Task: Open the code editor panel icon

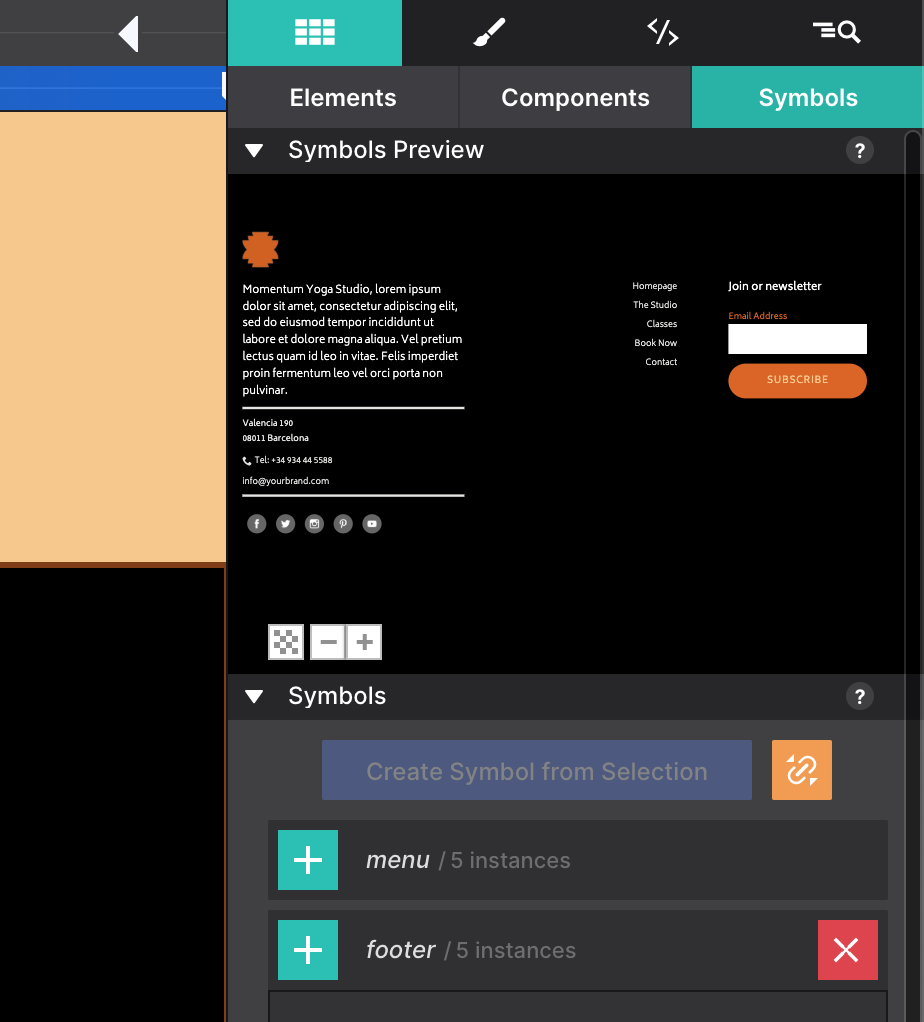Action: pos(663,32)
